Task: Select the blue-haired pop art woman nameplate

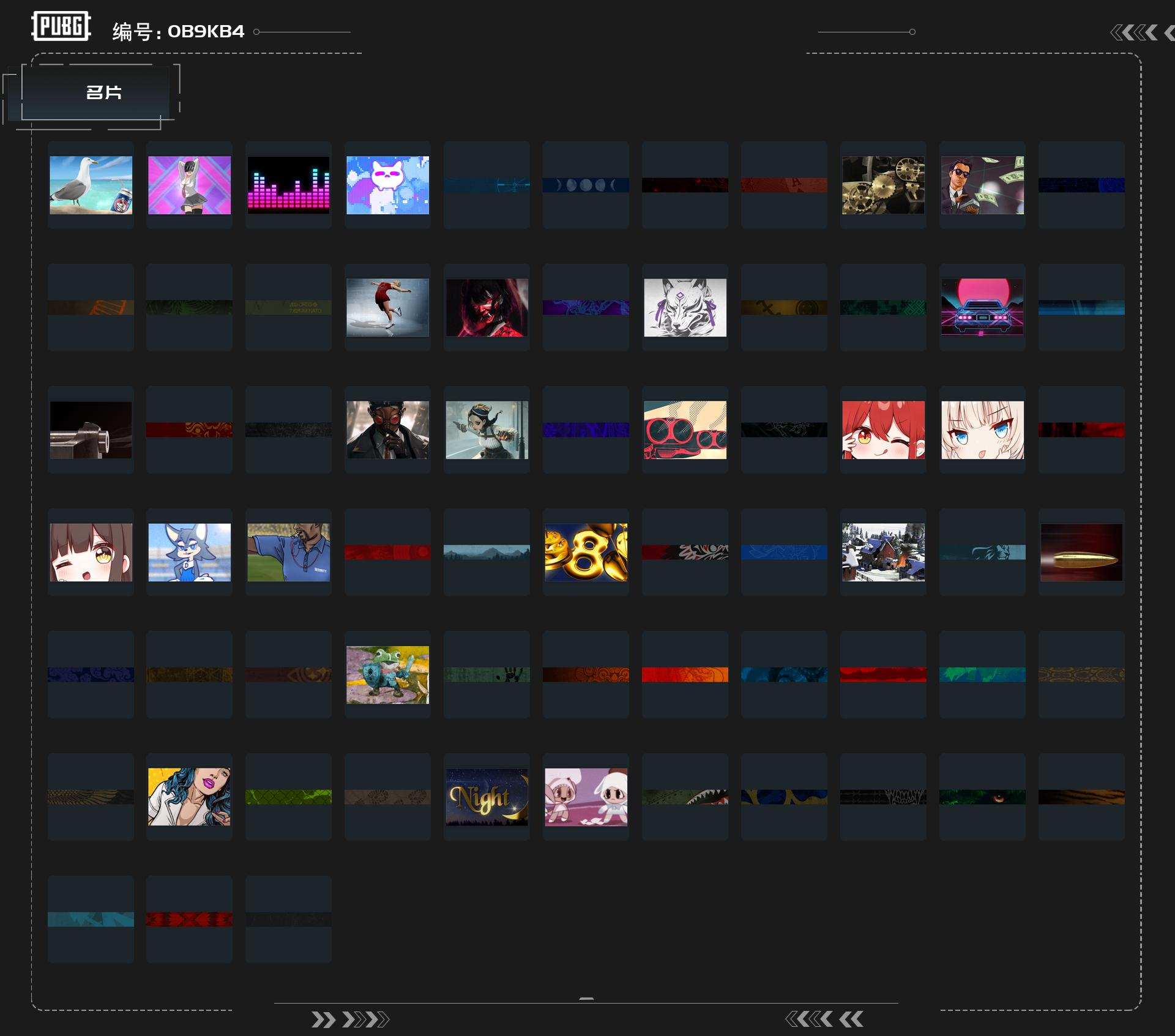Action: (x=189, y=797)
